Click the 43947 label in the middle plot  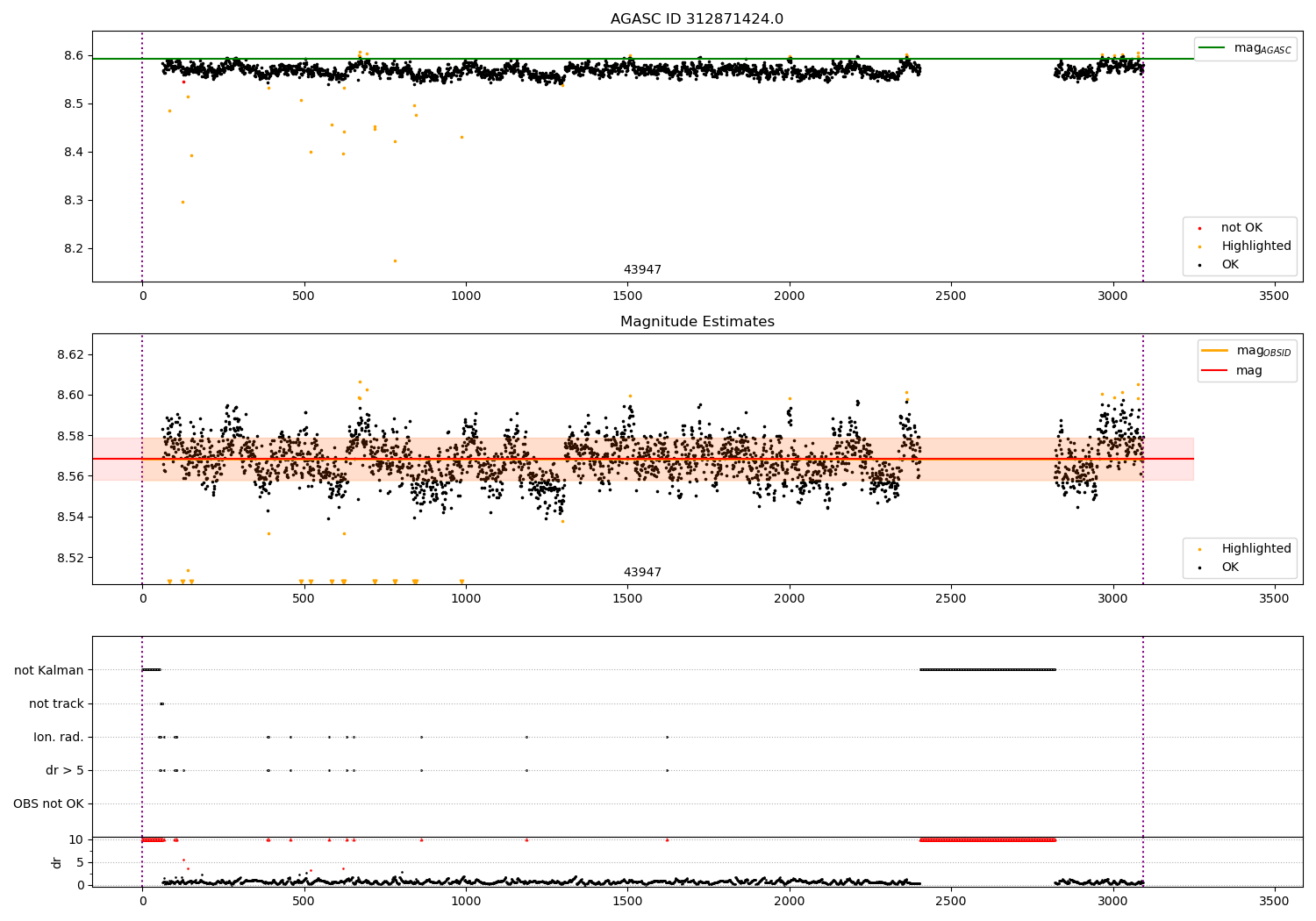coord(642,573)
